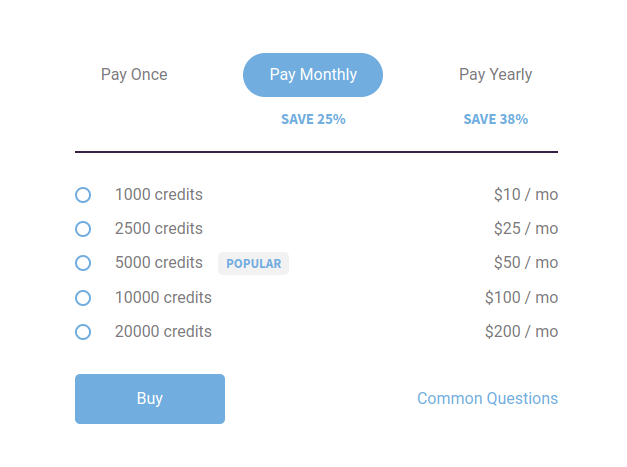This screenshot has height=467, width=627.
Task: Click the $200 / mo price
Action: tap(521, 332)
